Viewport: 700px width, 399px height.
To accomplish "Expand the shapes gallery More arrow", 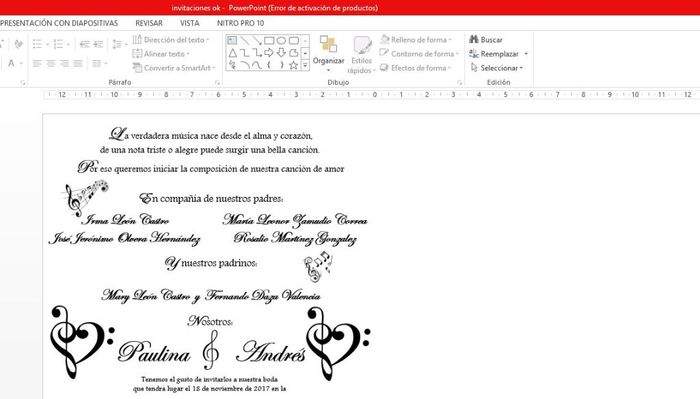I will [x=305, y=66].
